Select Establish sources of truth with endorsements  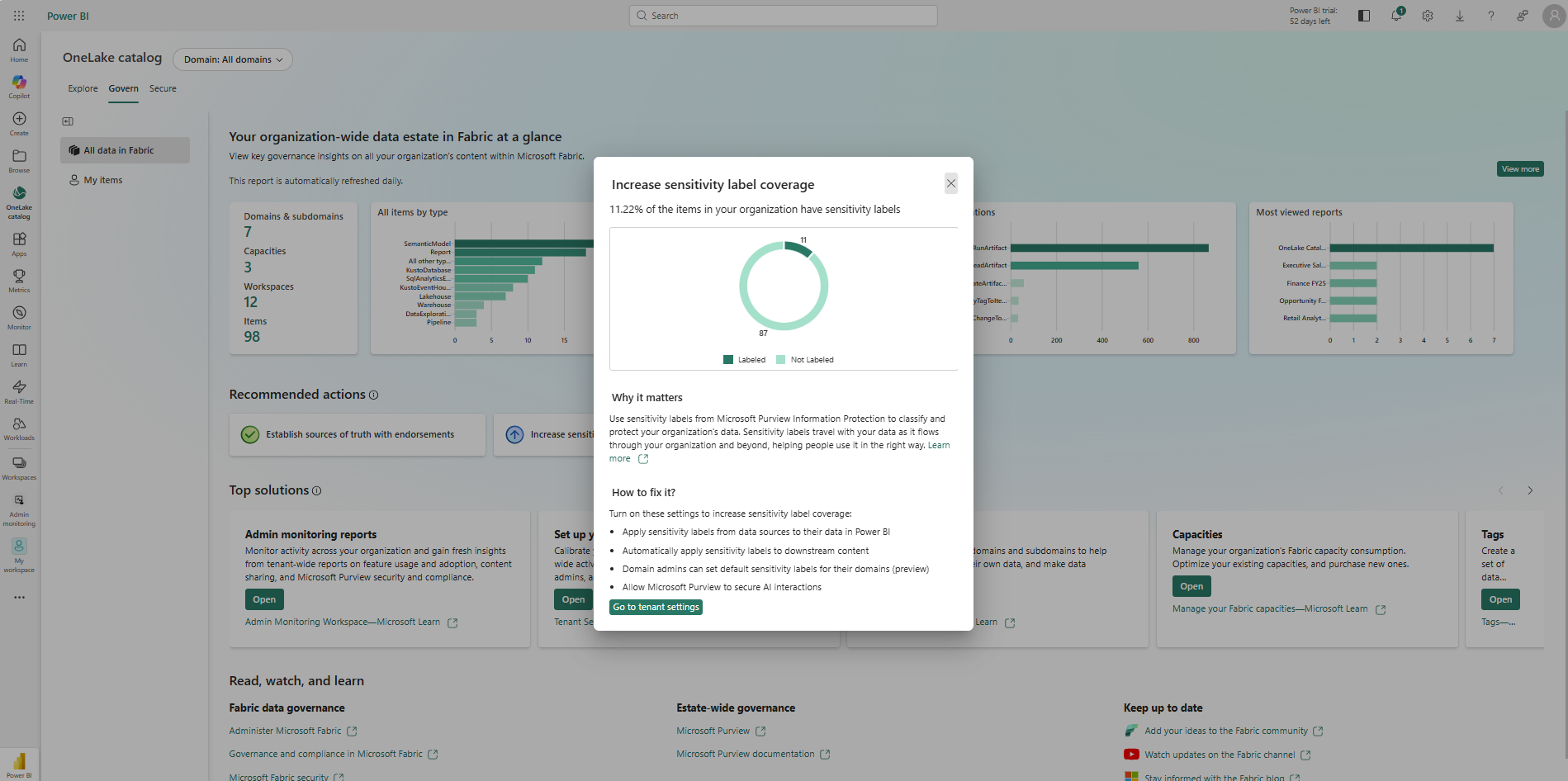[x=358, y=435]
